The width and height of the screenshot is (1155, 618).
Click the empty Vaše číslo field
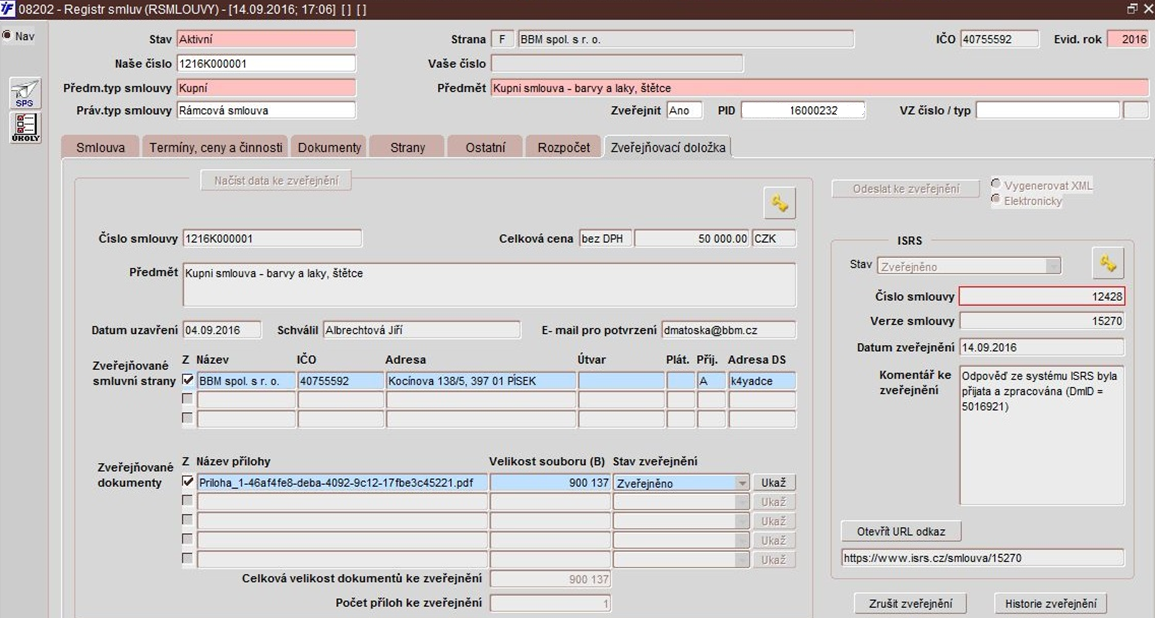[617, 63]
